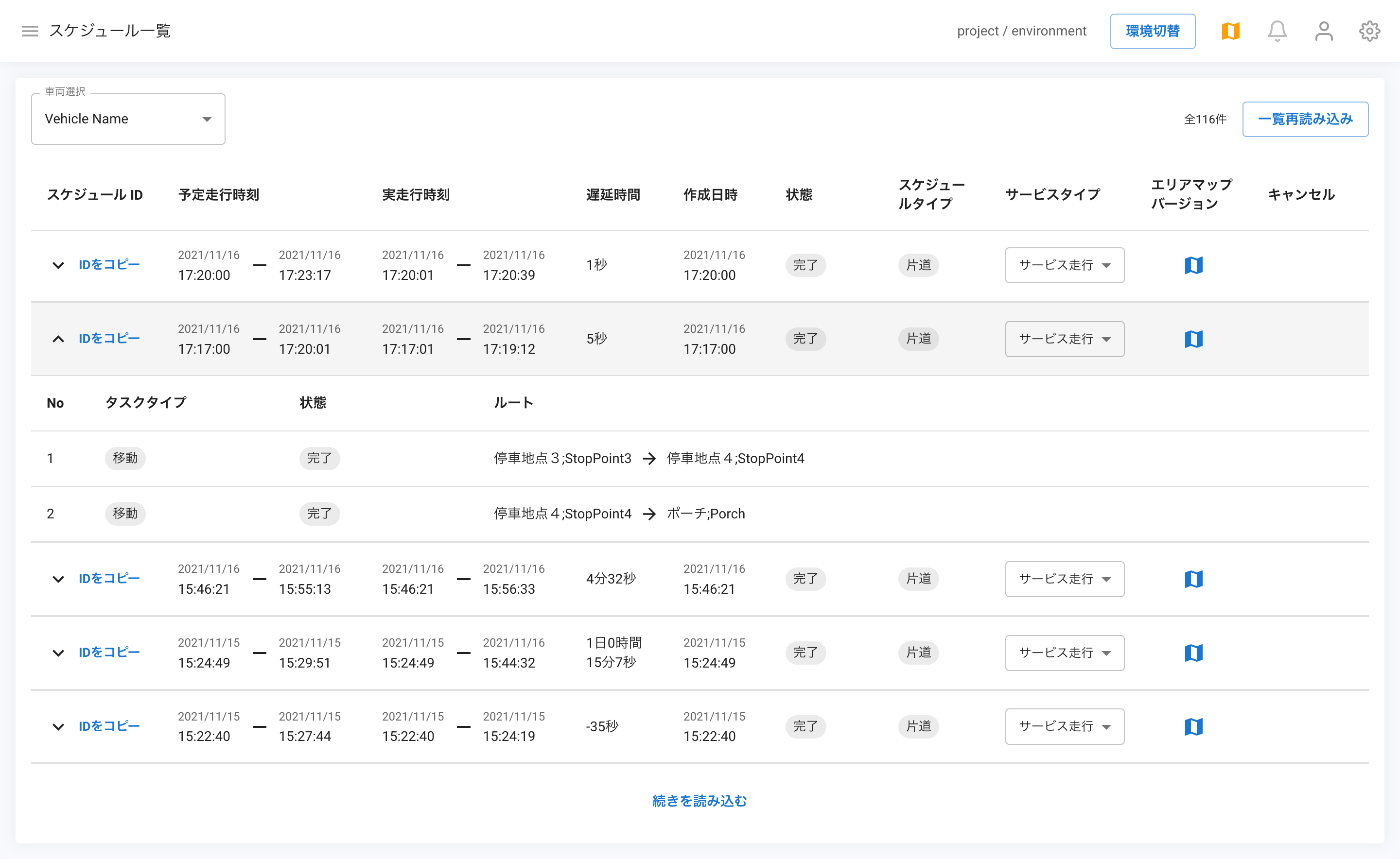Click the -35秒 delay value
1400x859 pixels.
[602, 726]
